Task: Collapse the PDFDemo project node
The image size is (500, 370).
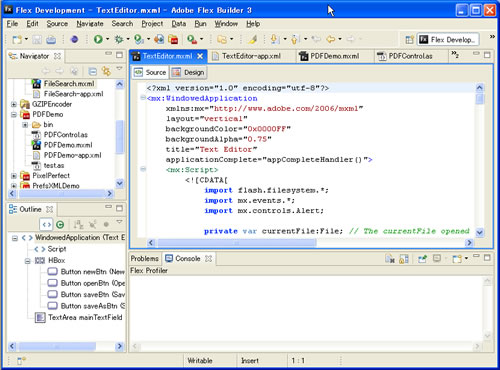Action: (x=14, y=114)
